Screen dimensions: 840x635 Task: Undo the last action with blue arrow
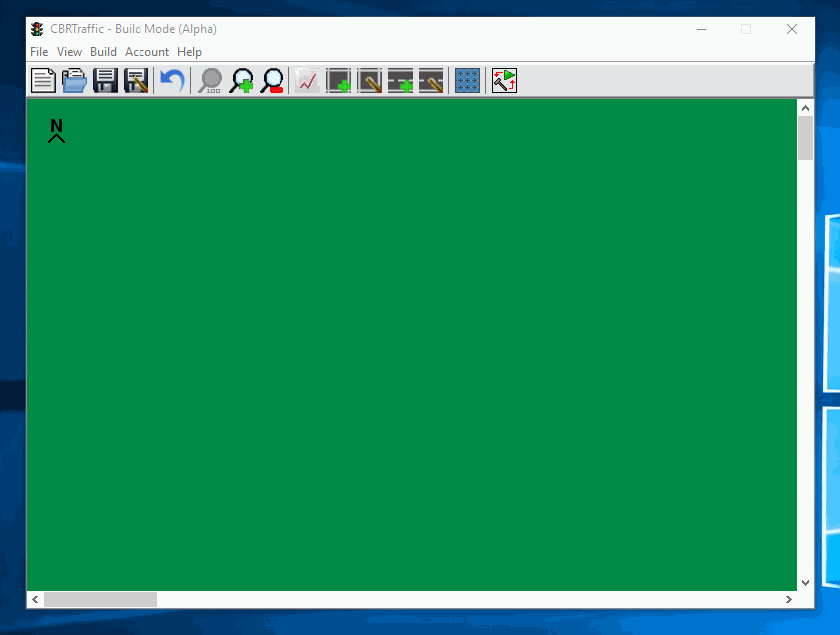click(x=172, y=81)
